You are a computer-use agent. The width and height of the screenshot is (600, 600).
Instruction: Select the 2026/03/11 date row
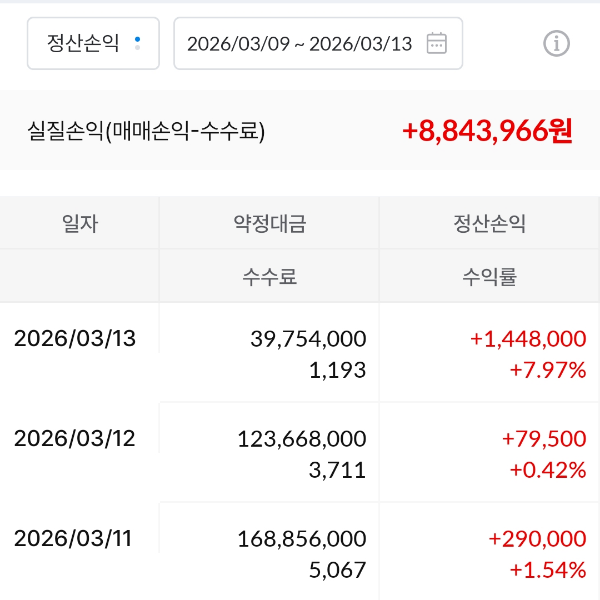pos(73,538)
